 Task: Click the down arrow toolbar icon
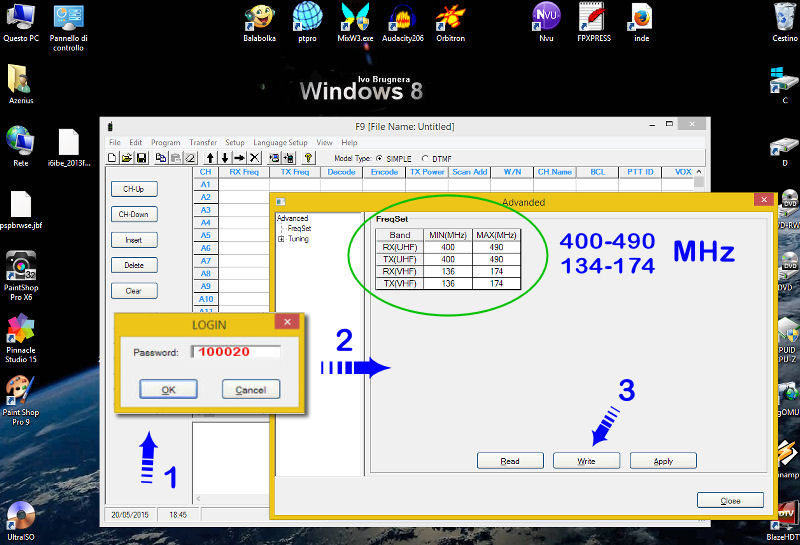(224, 158)
